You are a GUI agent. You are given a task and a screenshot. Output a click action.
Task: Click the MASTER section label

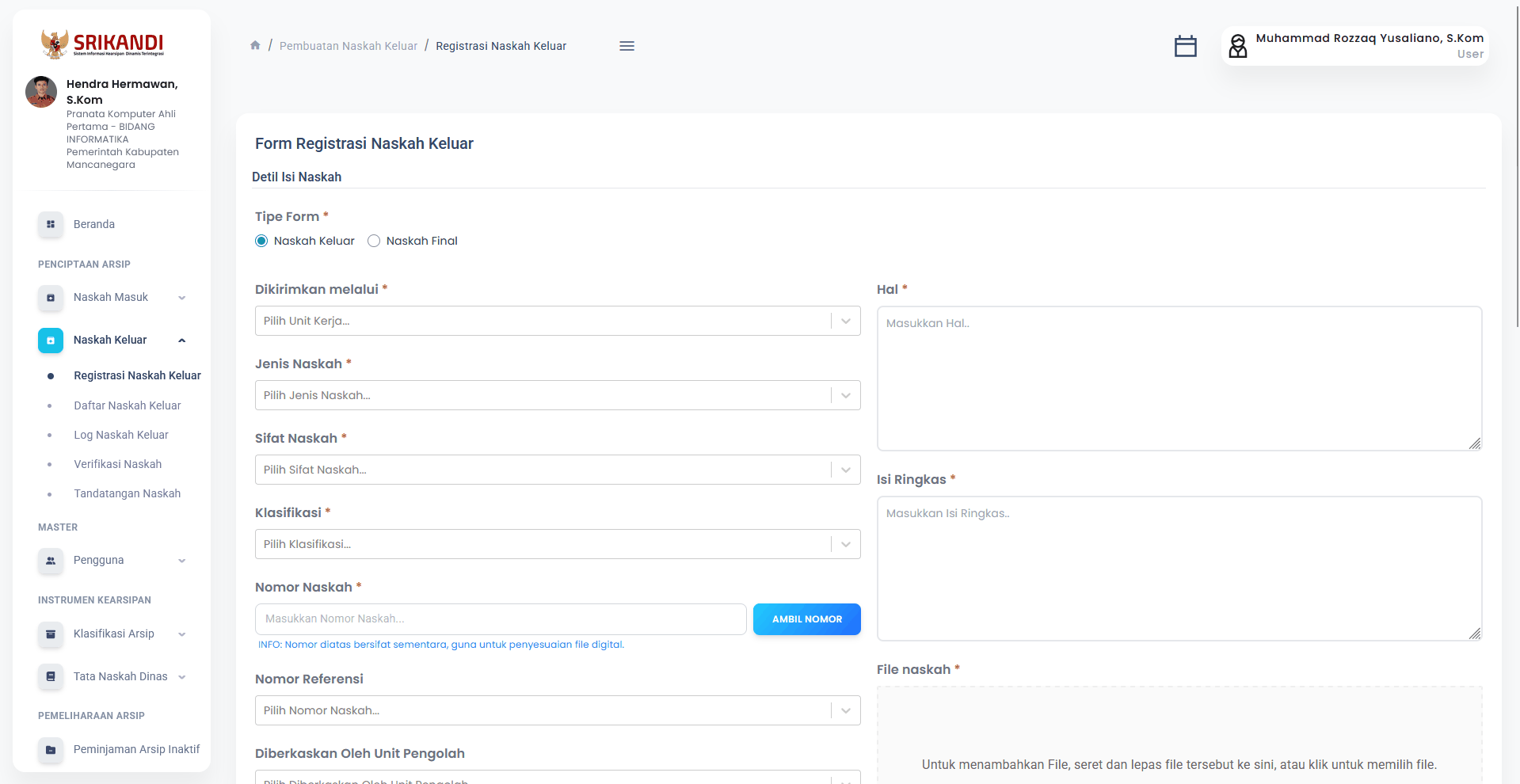[x=58, y=527]
